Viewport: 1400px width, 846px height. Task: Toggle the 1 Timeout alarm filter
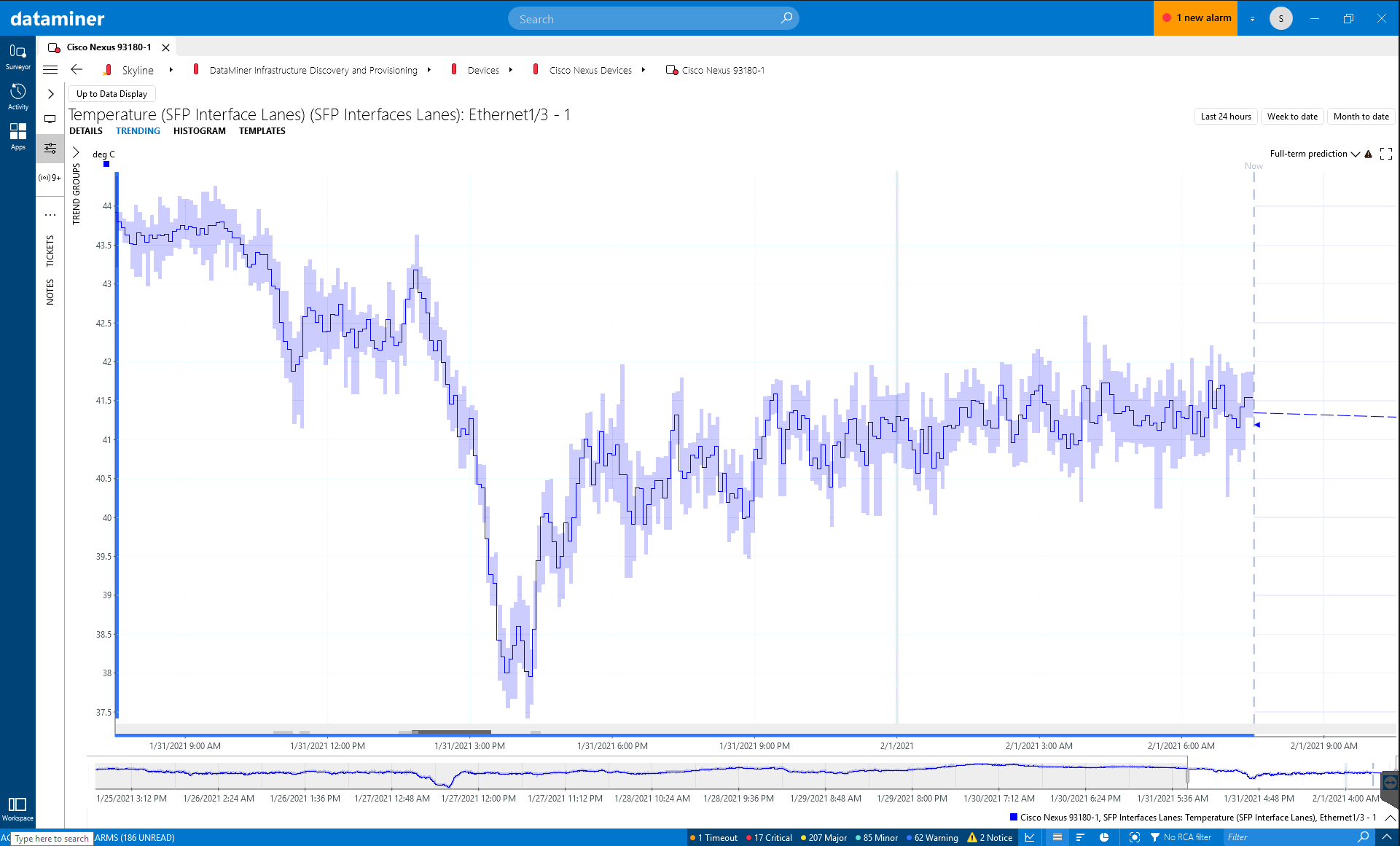713,838
